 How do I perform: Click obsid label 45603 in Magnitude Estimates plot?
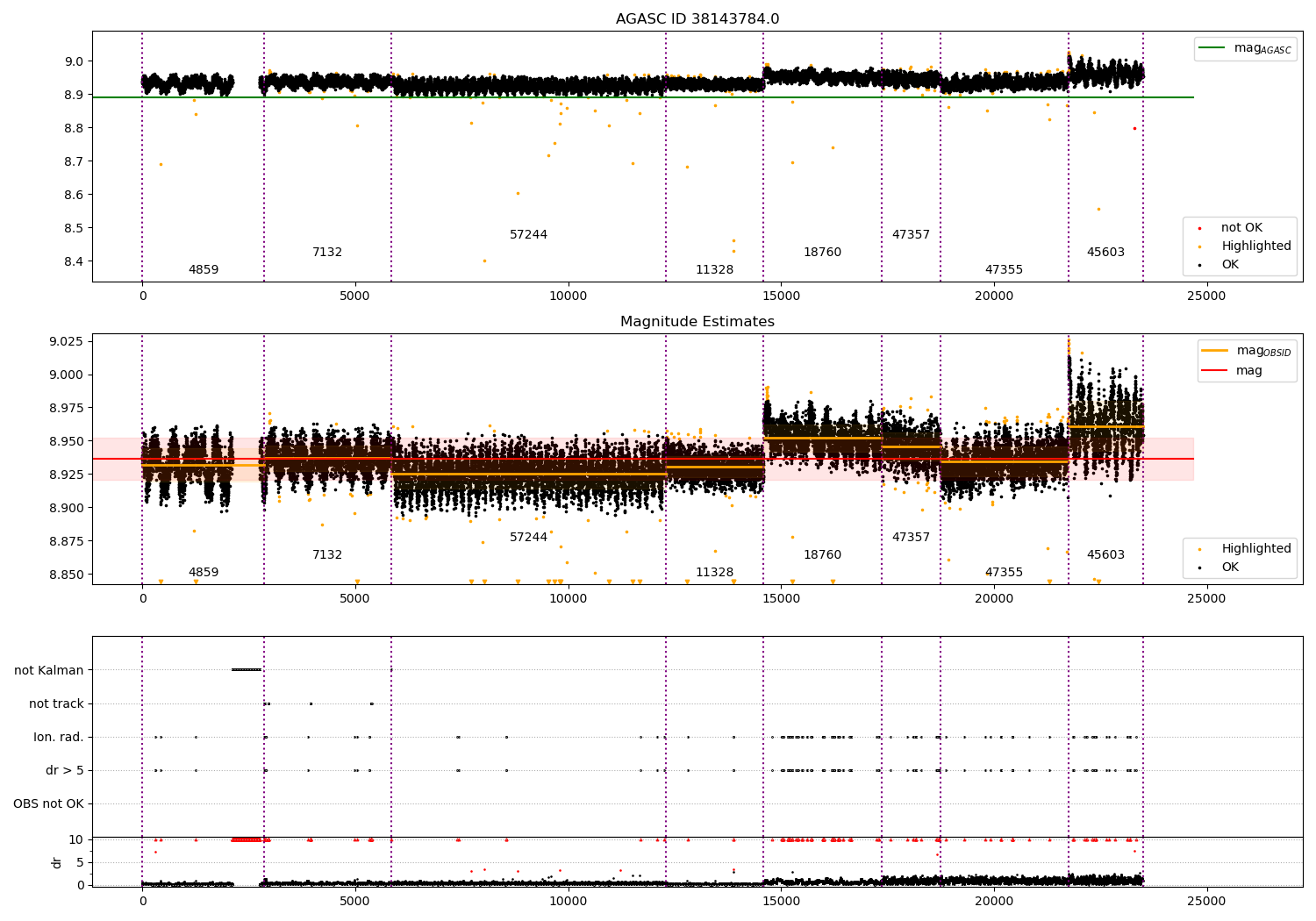(1106, 555)
